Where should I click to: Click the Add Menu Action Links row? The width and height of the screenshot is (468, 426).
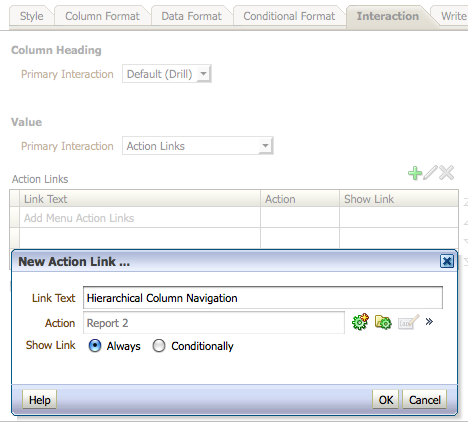pos(234,218)
